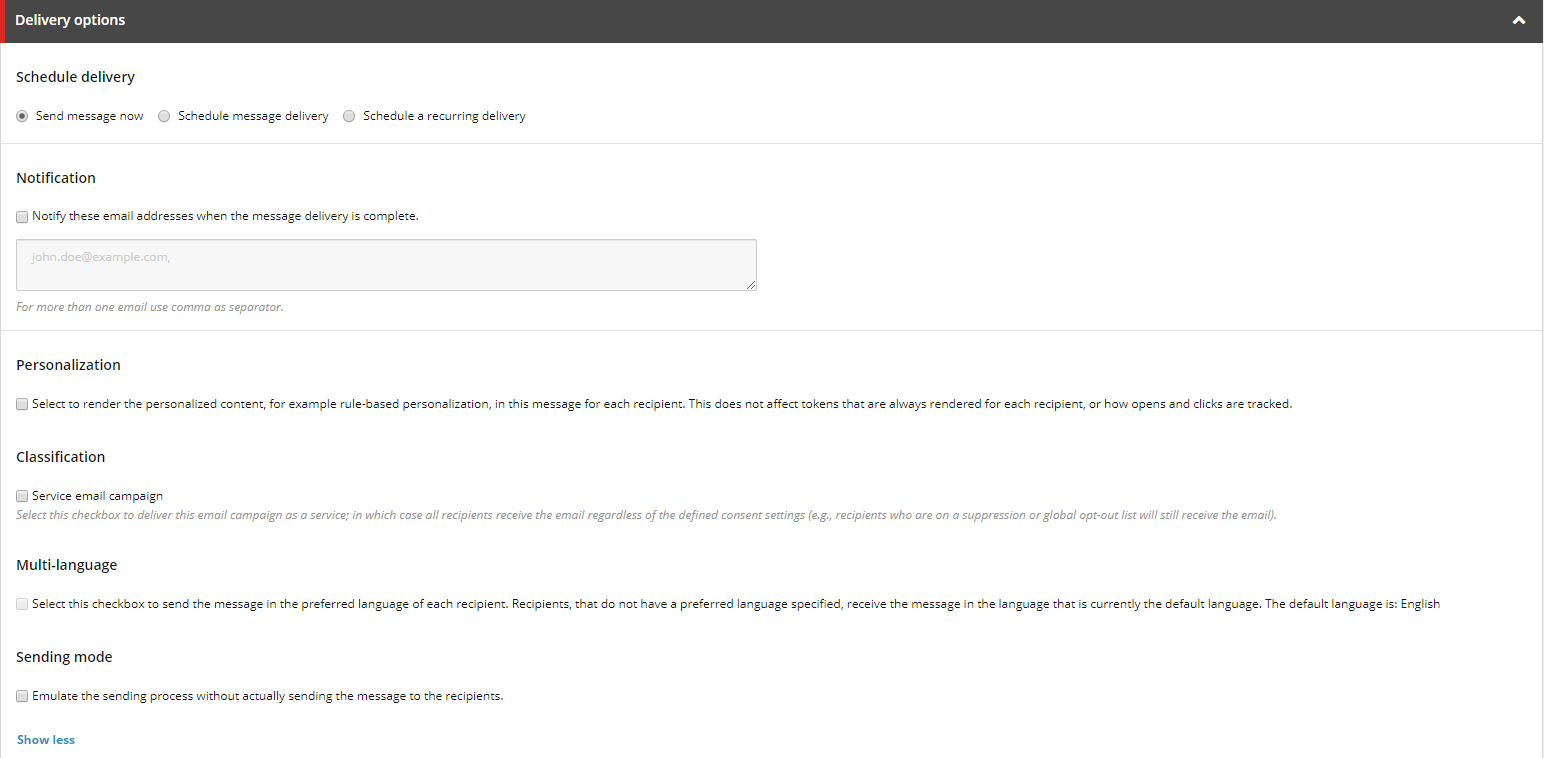Enable rendering of personalized content per recipient
The image size is (1544, 758).
21,403
